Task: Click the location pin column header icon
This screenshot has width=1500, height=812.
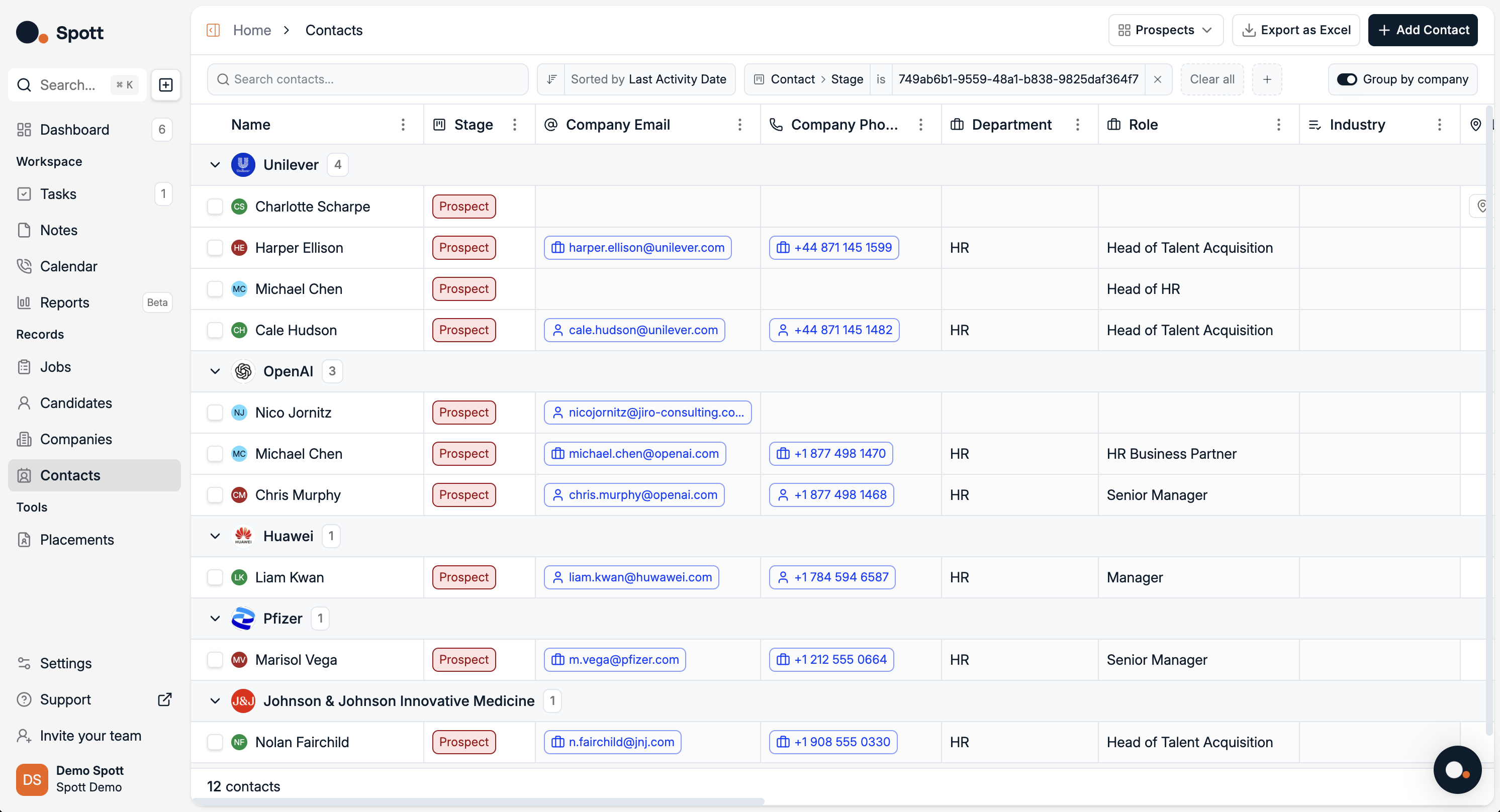Action: 1475,125
